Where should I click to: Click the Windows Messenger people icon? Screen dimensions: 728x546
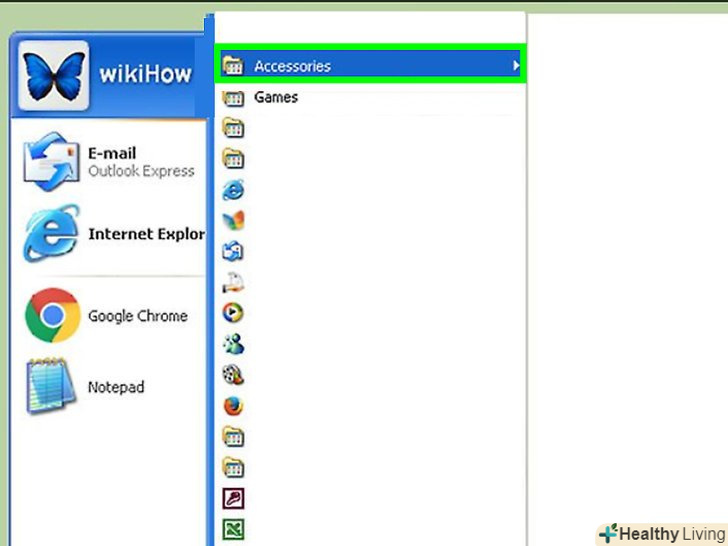[233, 344]
